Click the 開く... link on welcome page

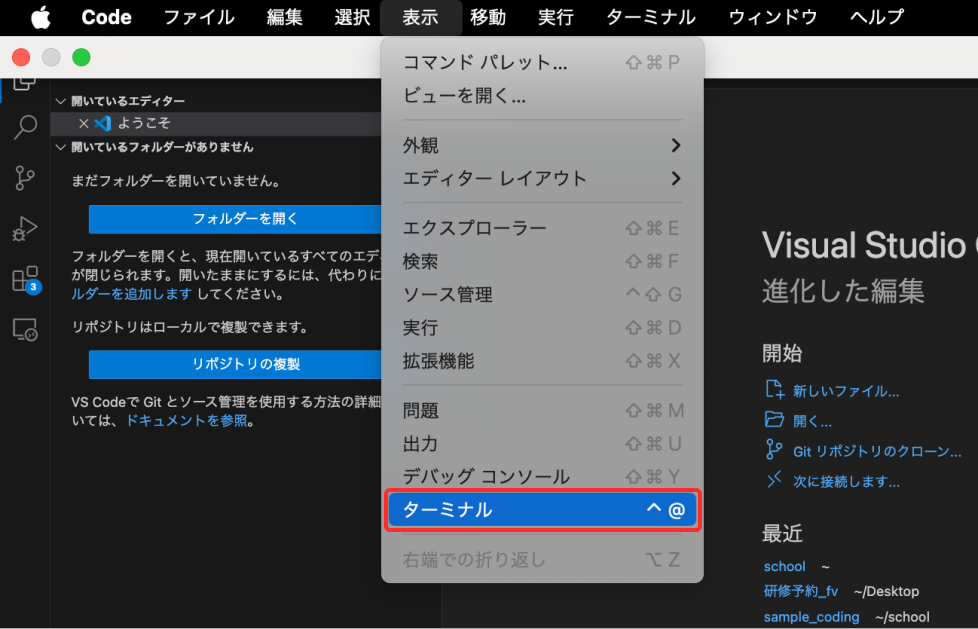point(812,421)
